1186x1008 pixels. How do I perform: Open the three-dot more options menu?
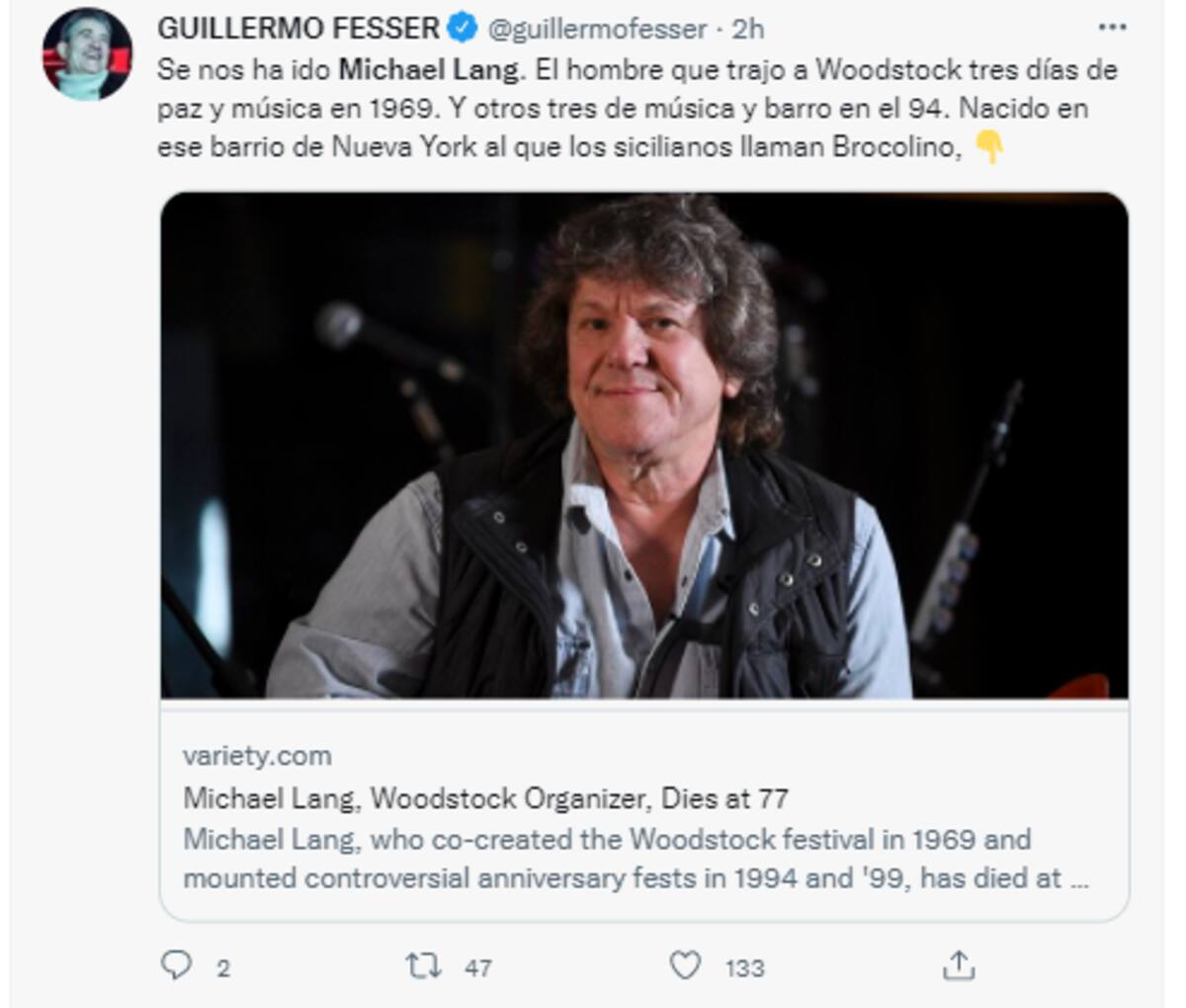tap(1113, 28)
